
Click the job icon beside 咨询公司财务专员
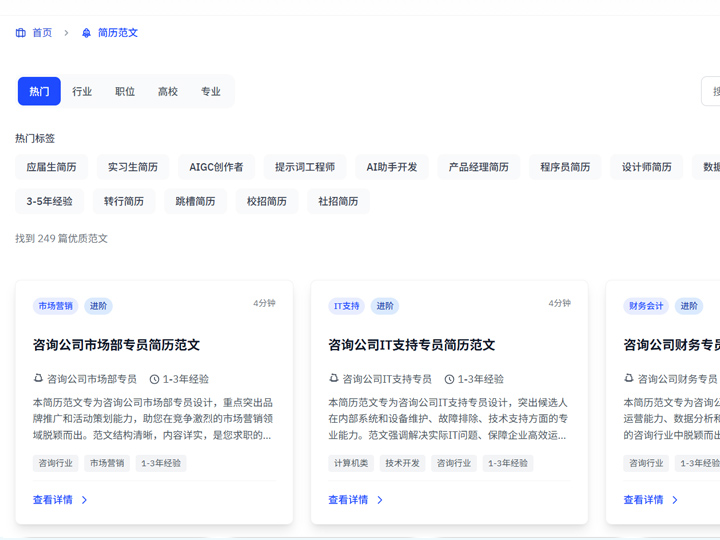[629, 378]
